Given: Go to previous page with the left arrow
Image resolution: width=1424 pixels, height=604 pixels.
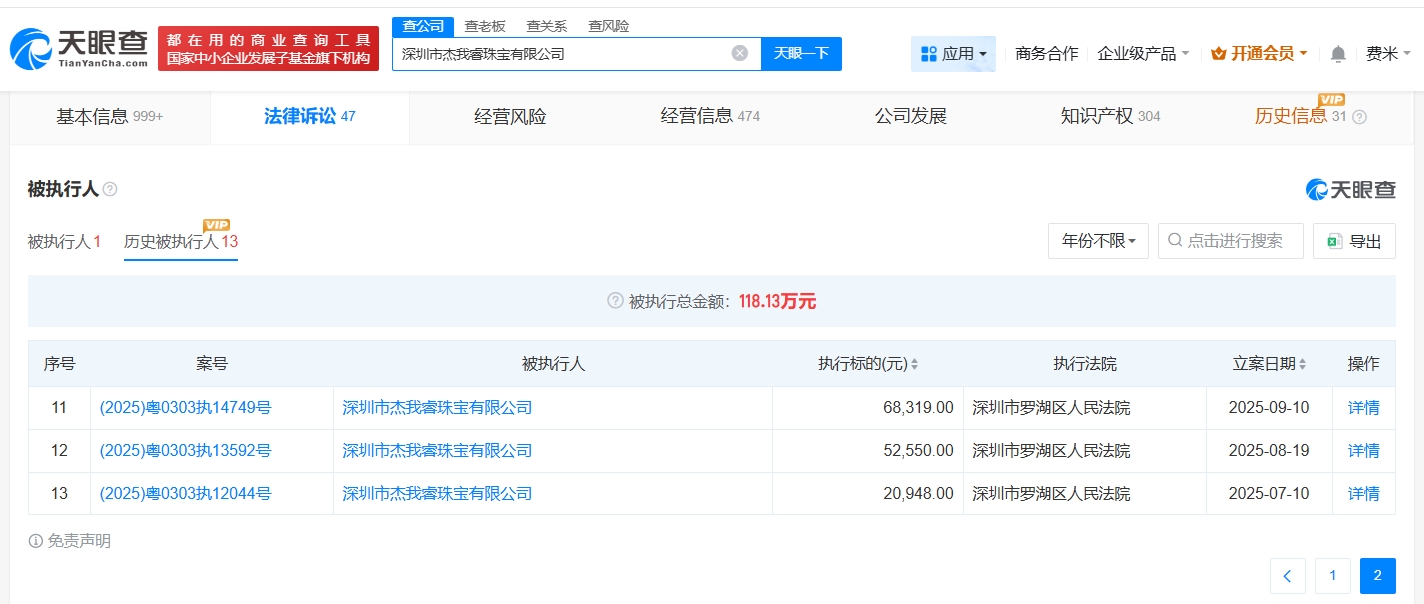Looking at the screenshot, I should 1287,575.
